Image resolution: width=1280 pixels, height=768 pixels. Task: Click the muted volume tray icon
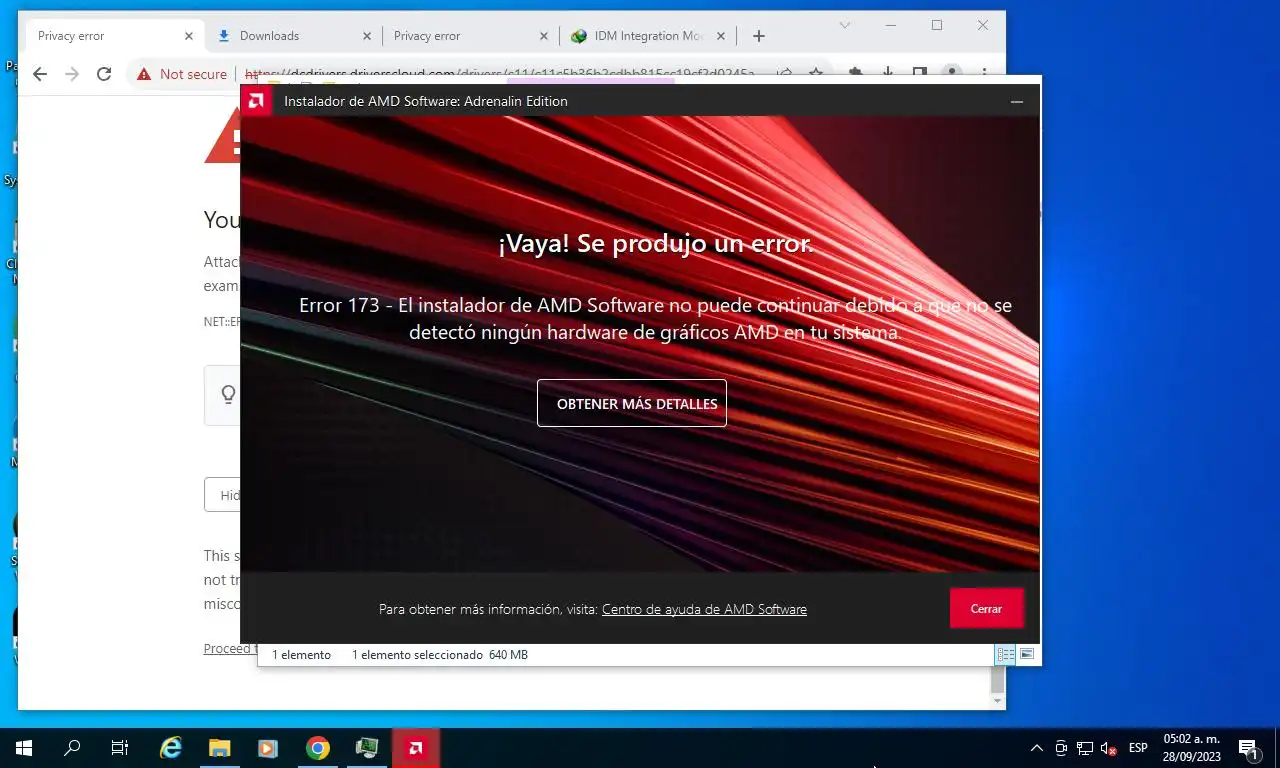(1108, 748)
